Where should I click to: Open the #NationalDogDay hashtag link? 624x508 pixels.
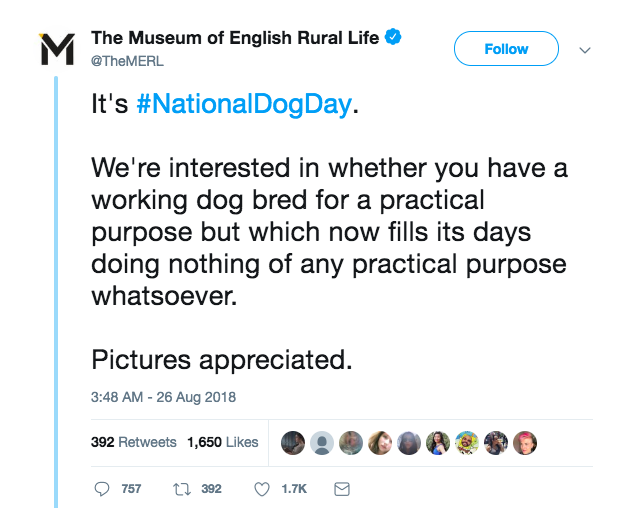(x=243, y=104)
